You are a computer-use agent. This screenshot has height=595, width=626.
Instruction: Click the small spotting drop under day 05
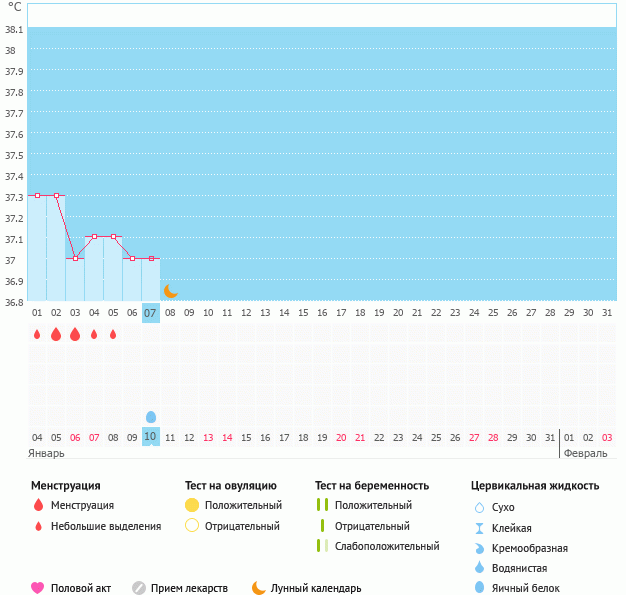(113, 334)
